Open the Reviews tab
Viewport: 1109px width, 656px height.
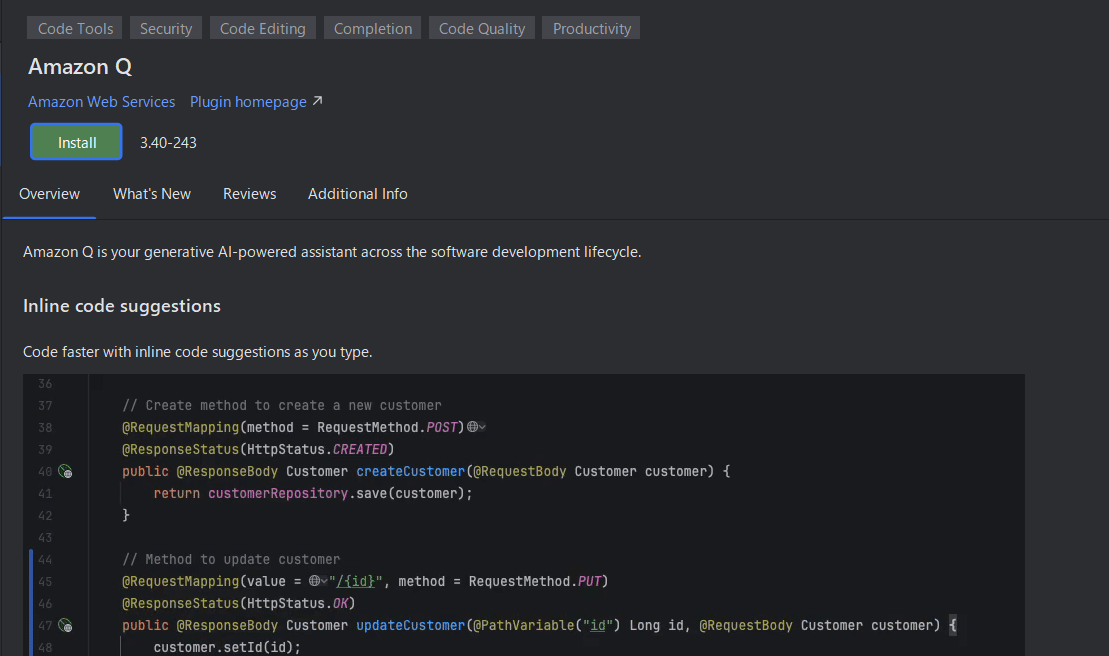tap(250, 194)
